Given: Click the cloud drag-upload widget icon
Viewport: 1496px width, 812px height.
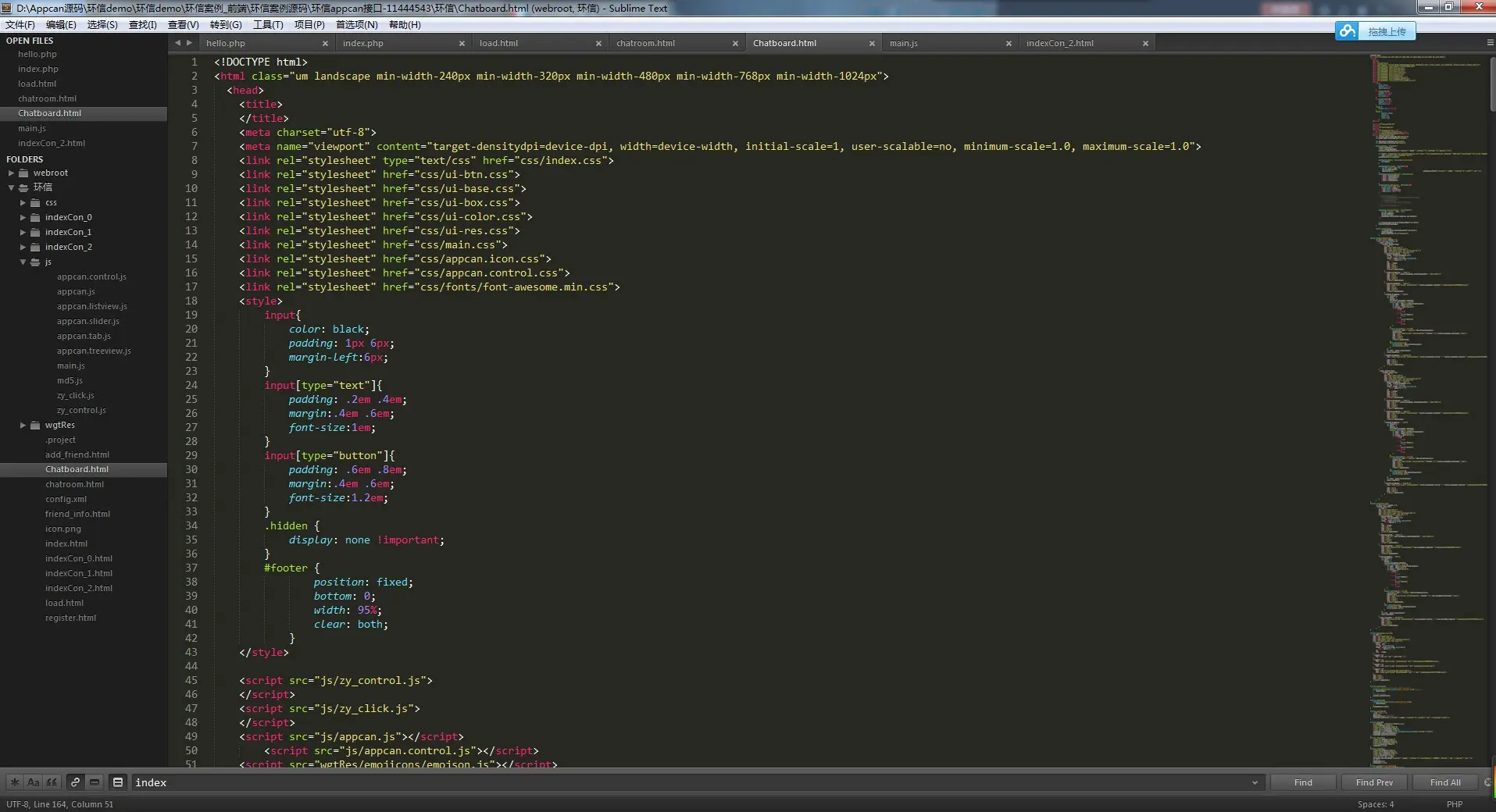Looking at the screenshot, I should pos(1346,31).
